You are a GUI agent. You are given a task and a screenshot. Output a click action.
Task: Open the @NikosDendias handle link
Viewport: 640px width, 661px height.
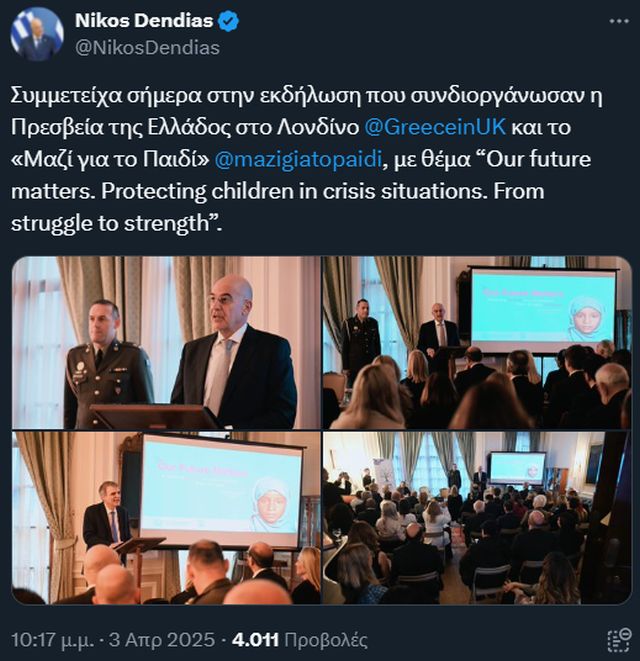pos(147,48)
